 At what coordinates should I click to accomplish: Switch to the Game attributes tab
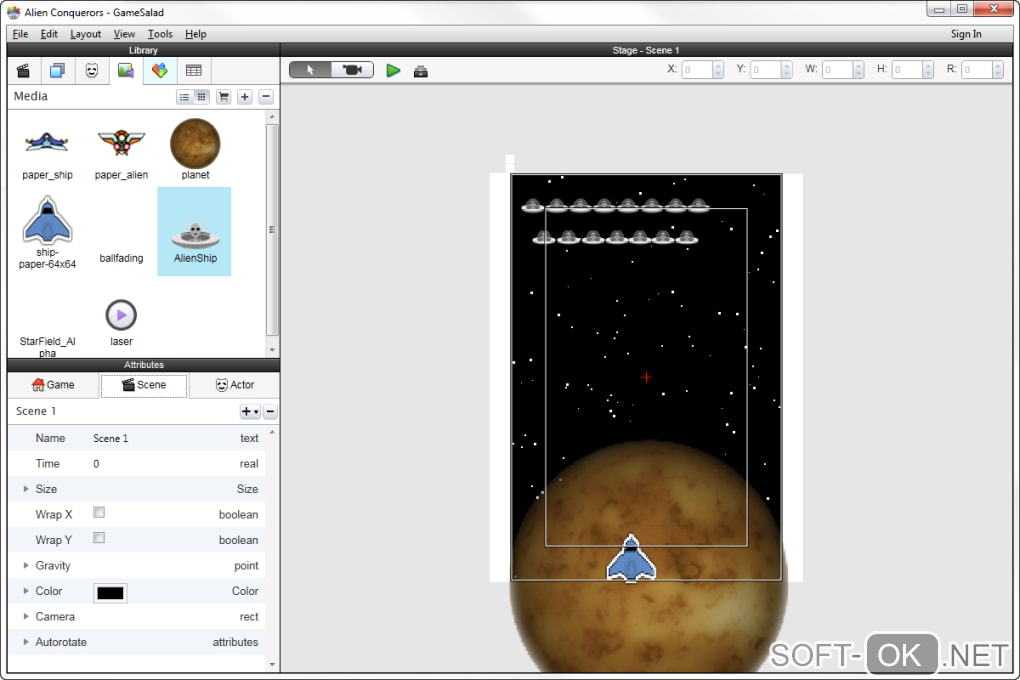(53, 385)
